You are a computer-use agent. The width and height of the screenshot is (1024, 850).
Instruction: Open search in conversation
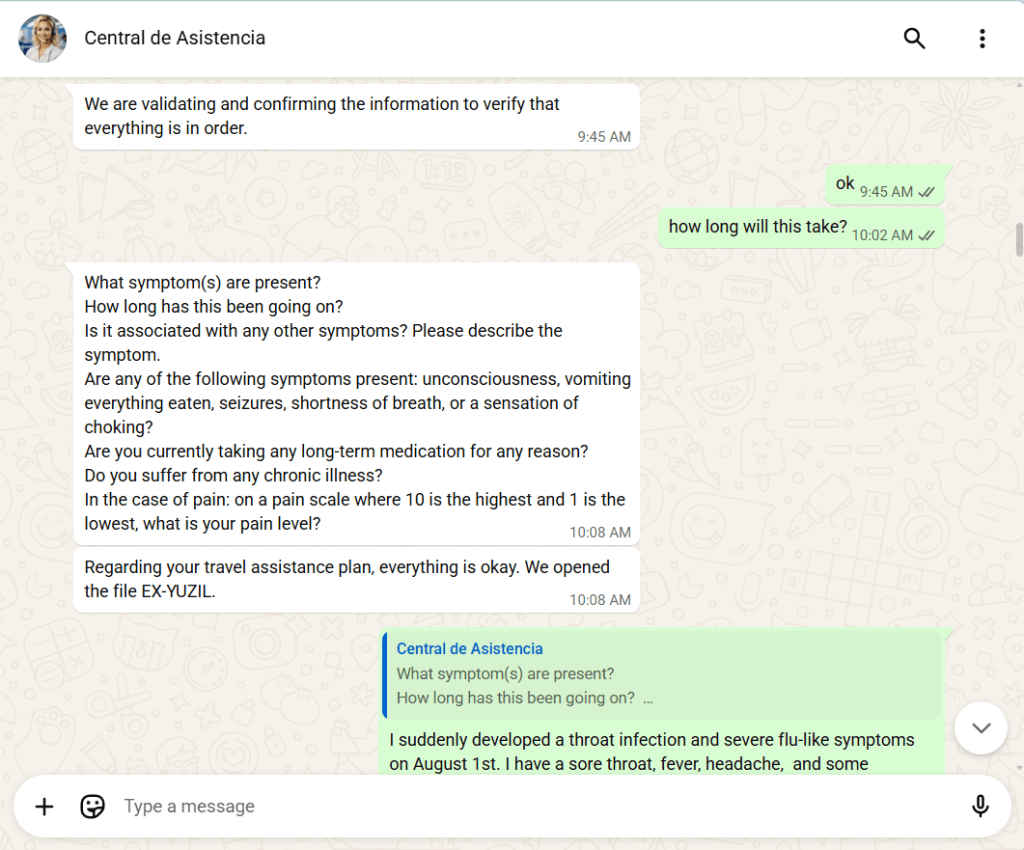tap(914, 39)
